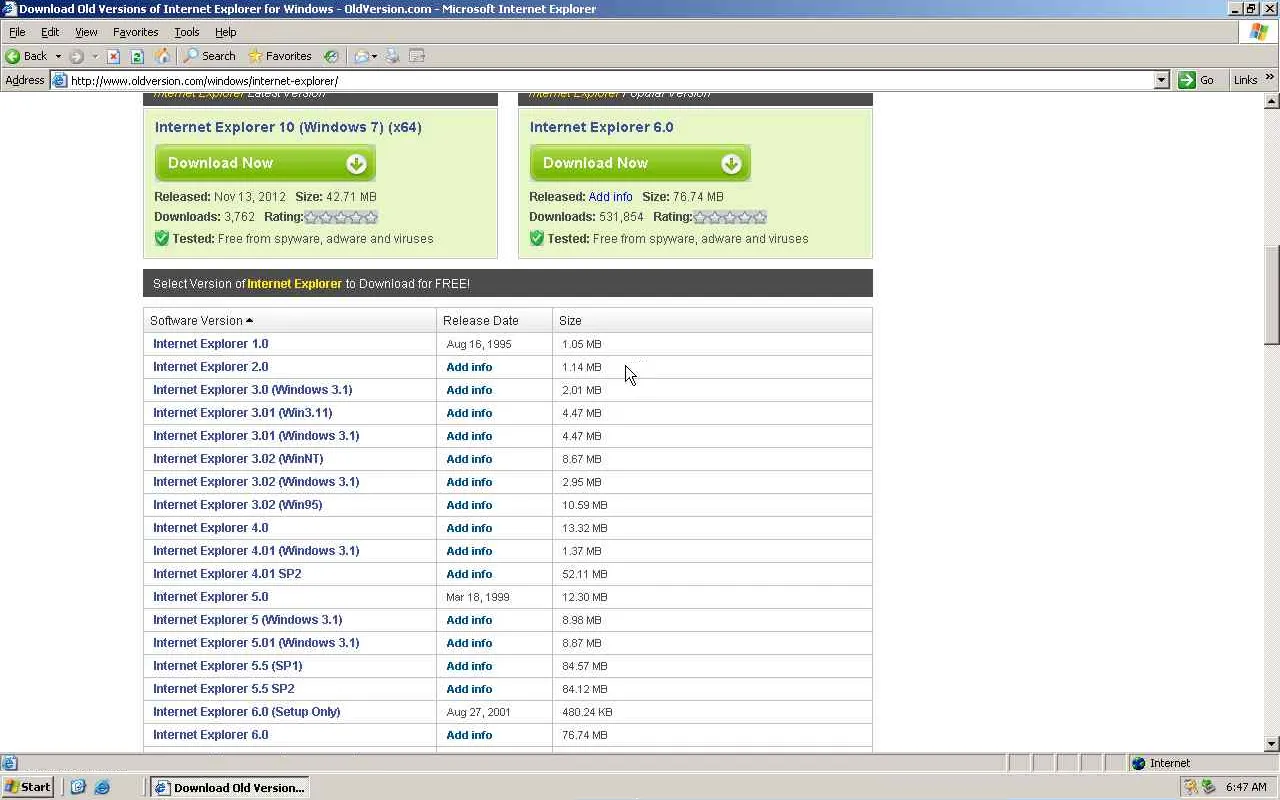The height and width of the screenshot is (800, 1280).
Task: Click the Forward navigation arrow
Action: click(x=77, y=56)
